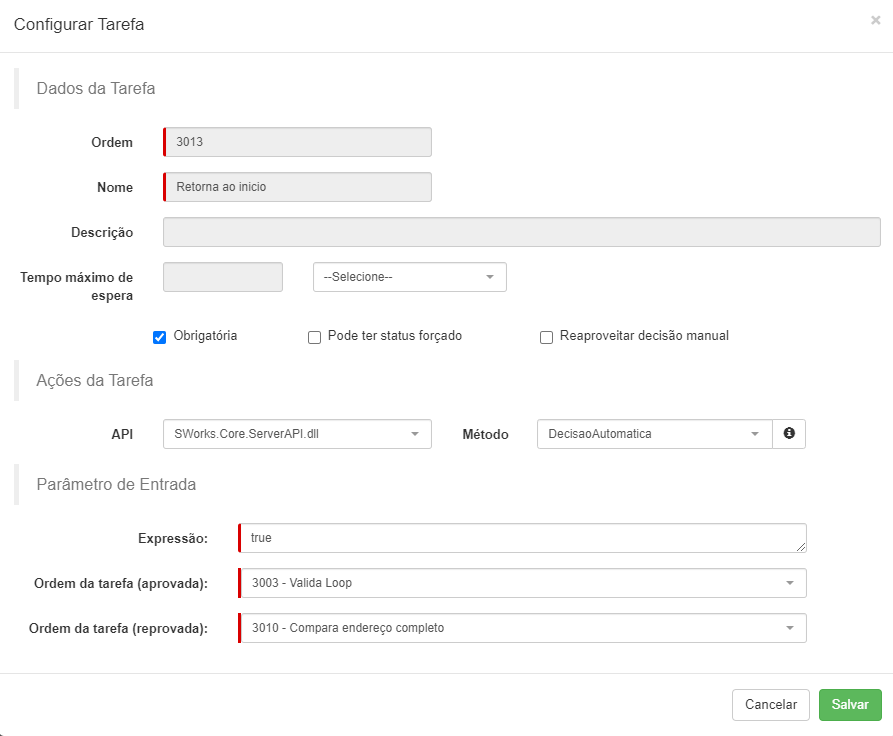Expand the approved task order dropdown
Image resolution: width=893 pixels, height=736 pixels.
(x=522, y=583)
